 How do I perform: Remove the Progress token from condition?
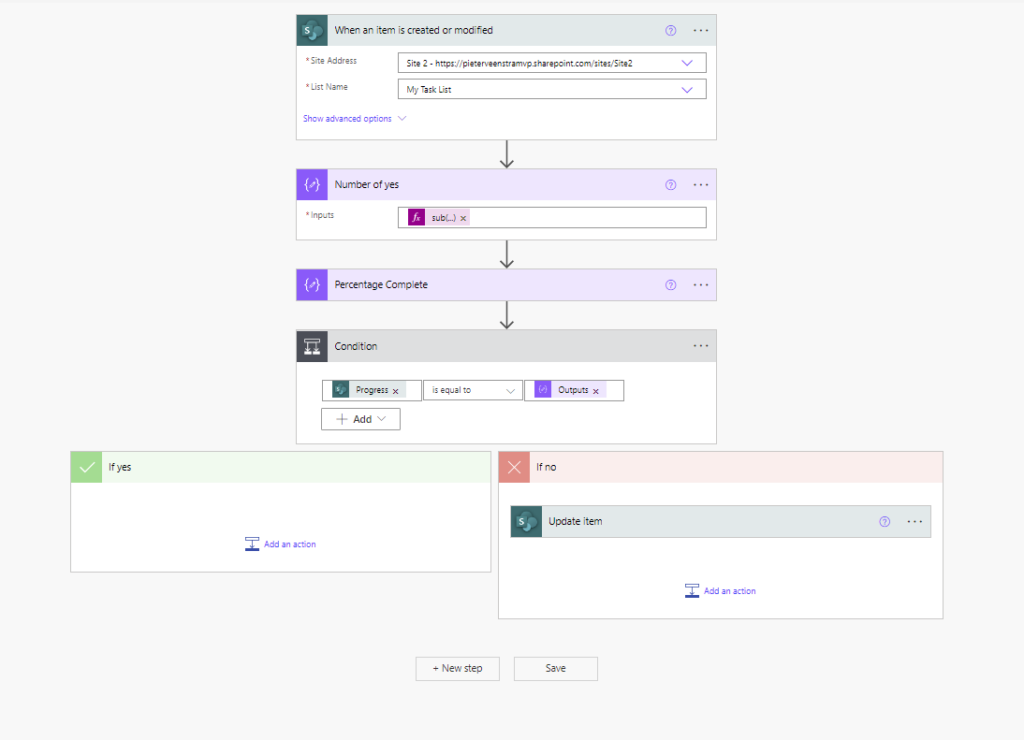396,391
